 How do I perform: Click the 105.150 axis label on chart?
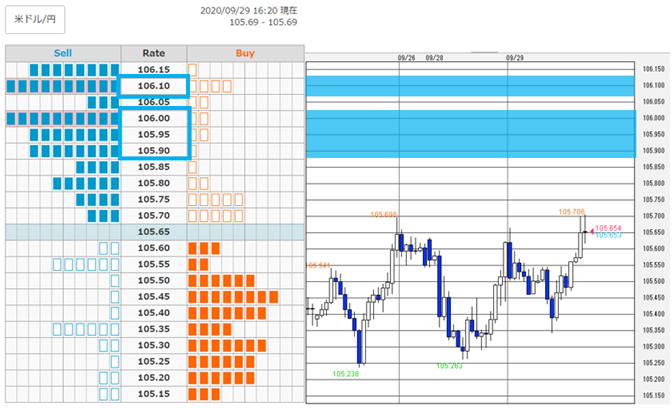(x=654, y=395)
